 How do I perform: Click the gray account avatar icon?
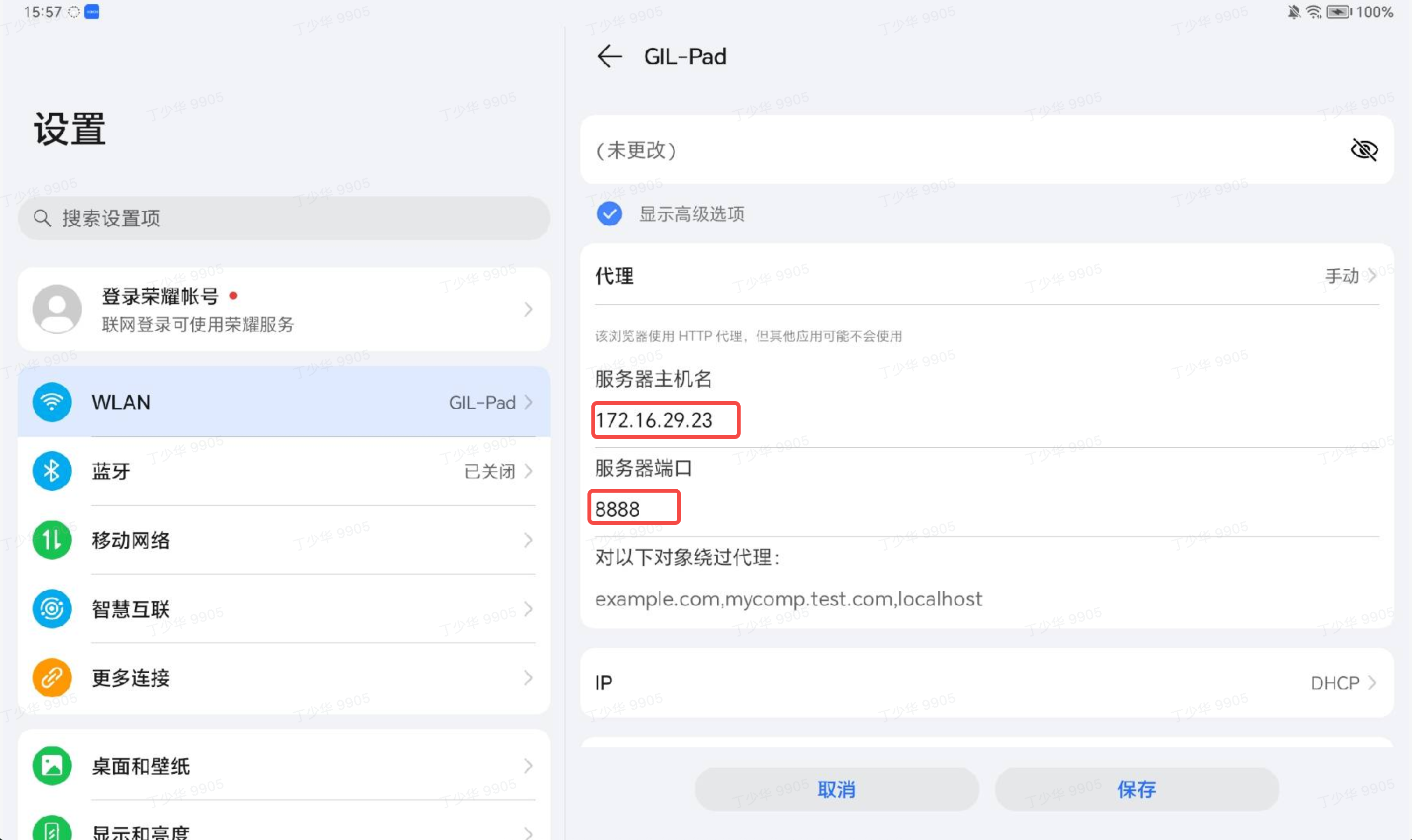57,309
